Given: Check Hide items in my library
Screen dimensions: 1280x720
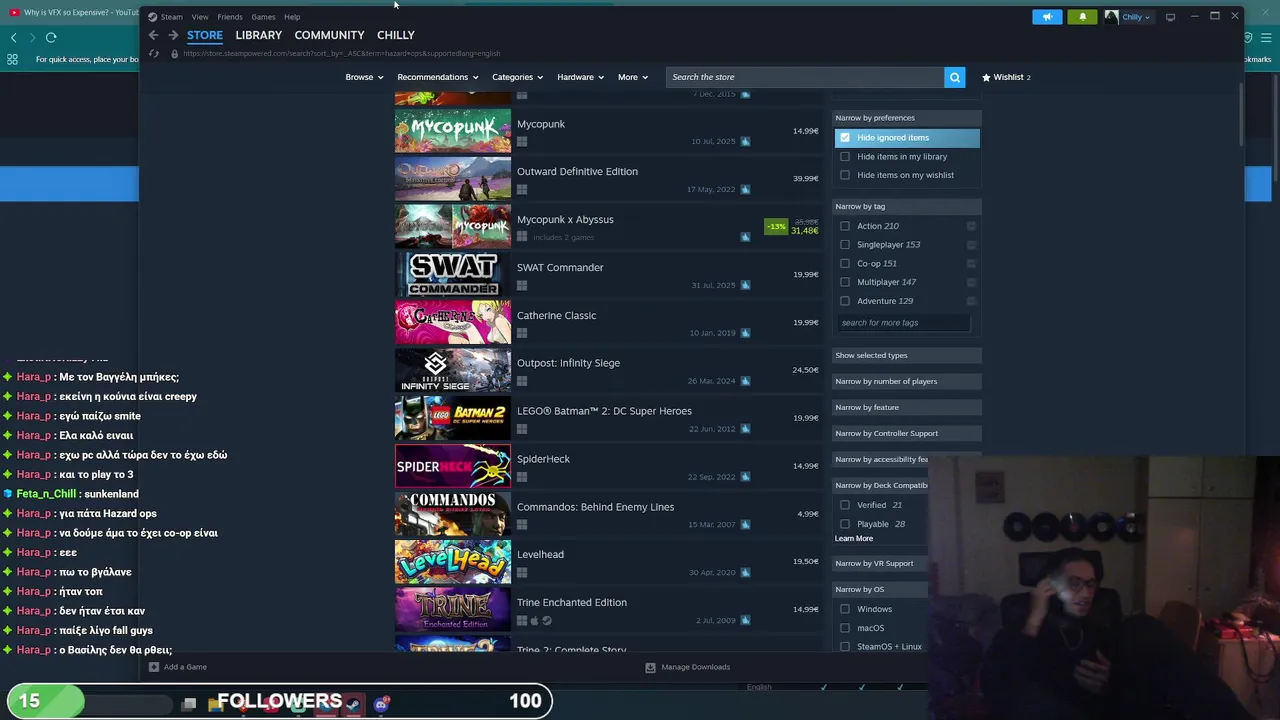Looking at the screenshot, I should [845, 157].
